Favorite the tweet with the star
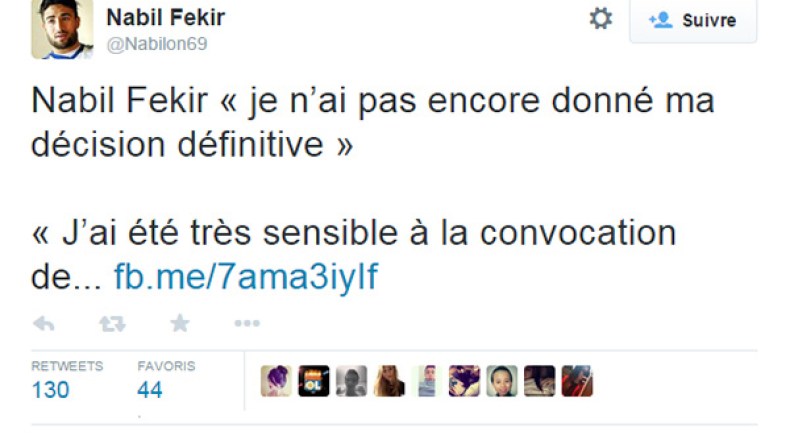Image resolution: width=790 pixels, height=444 pixels. (179, 323)
